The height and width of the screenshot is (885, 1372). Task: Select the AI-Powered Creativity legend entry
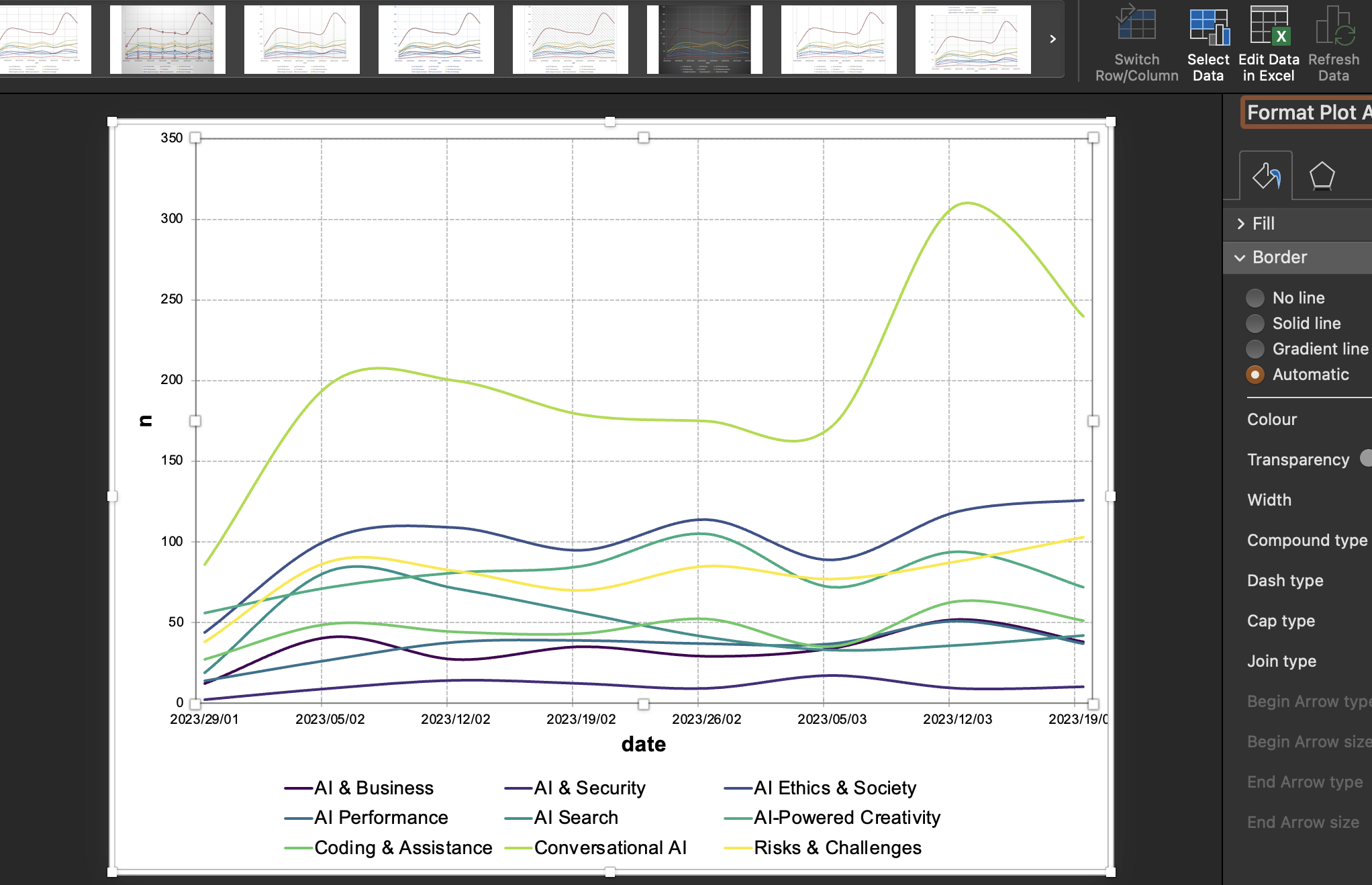[x=832, y=817]
